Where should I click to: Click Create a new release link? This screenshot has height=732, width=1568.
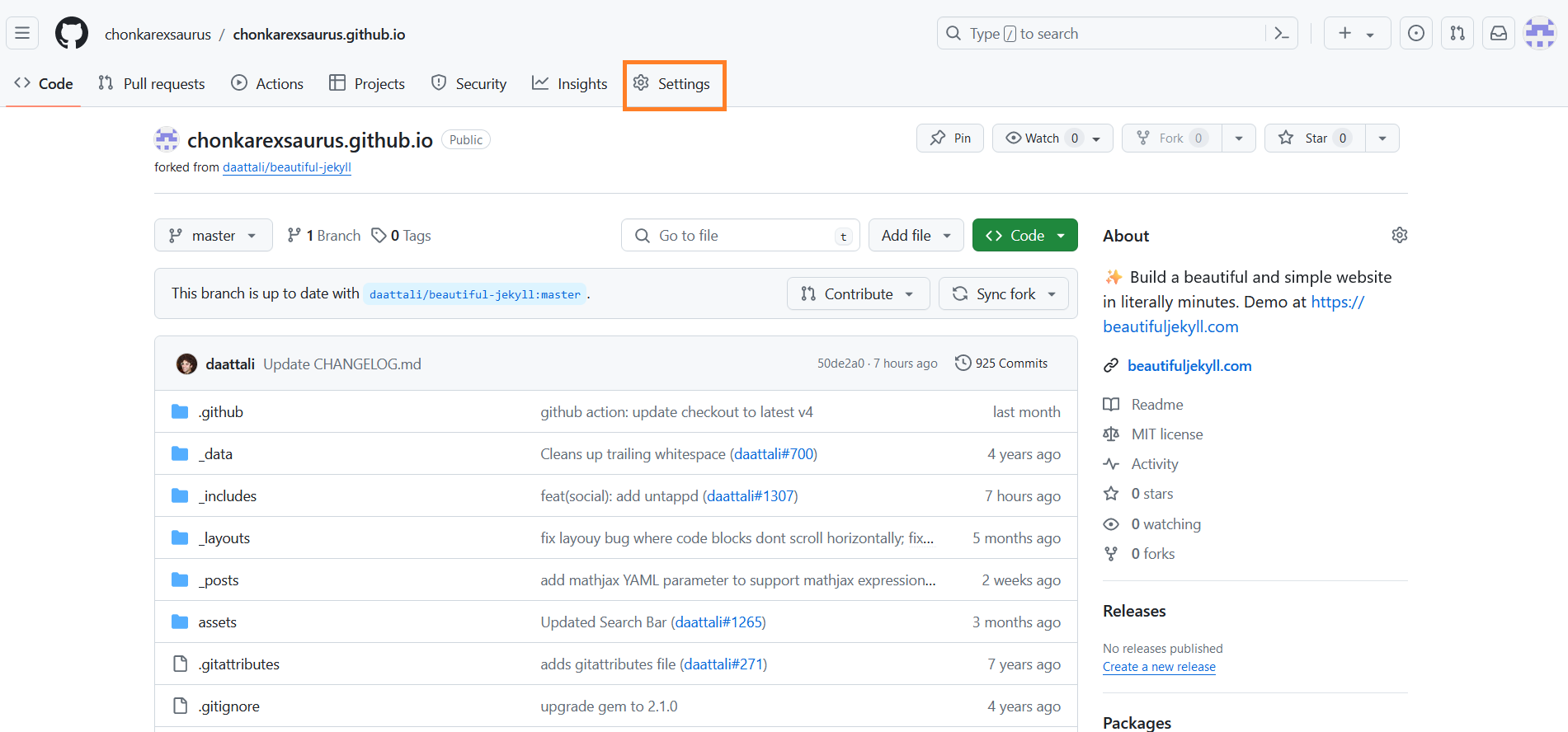click(1159, 667)
